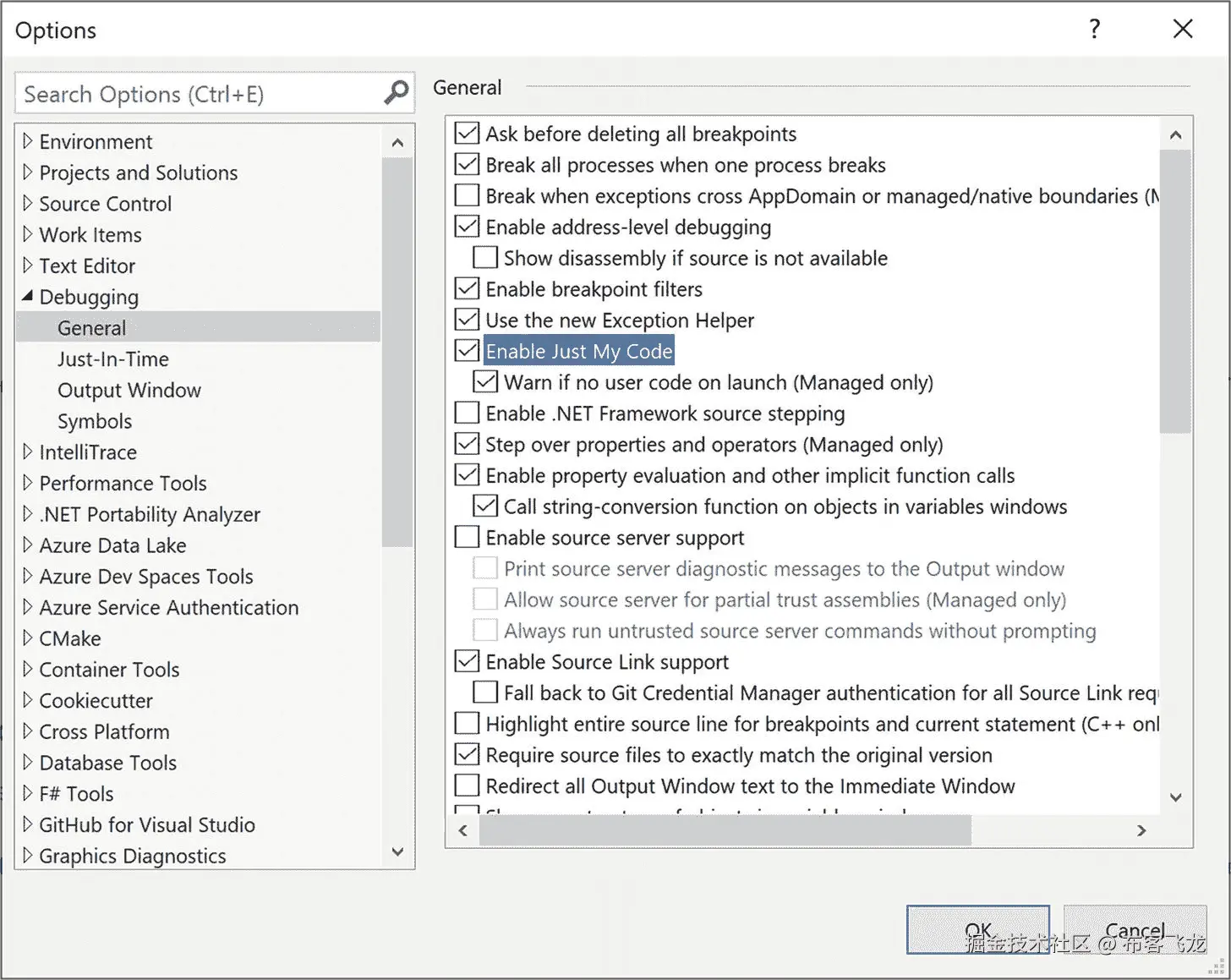Expand the Azure Data Lake node

click(x=27, y=545)
